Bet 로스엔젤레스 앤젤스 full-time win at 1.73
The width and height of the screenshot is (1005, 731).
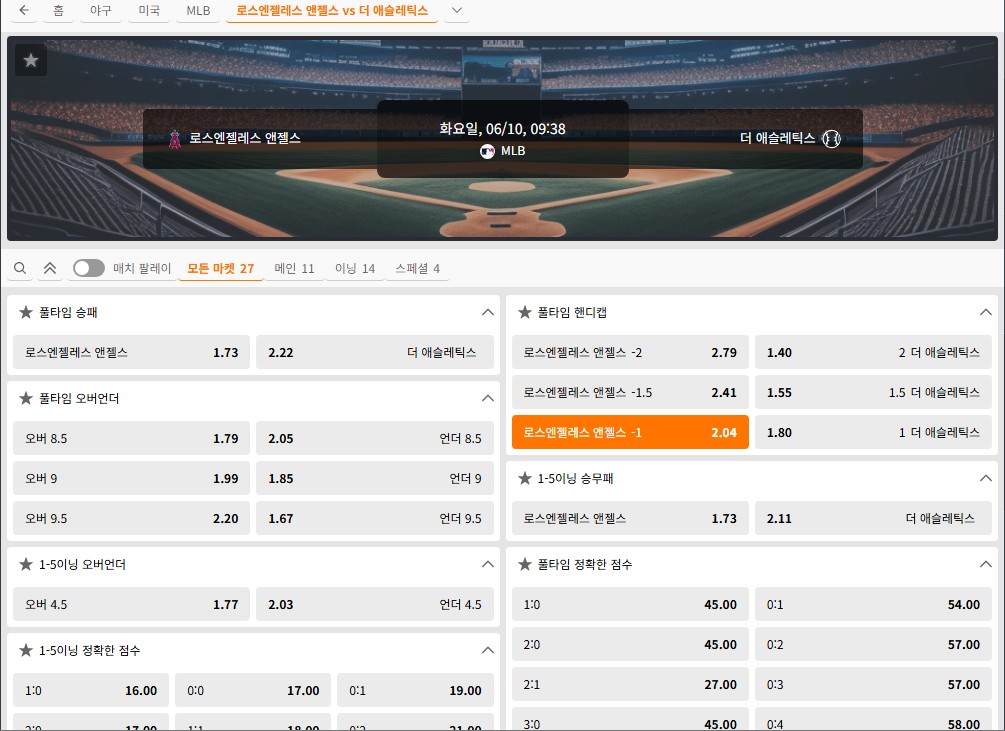131,352
